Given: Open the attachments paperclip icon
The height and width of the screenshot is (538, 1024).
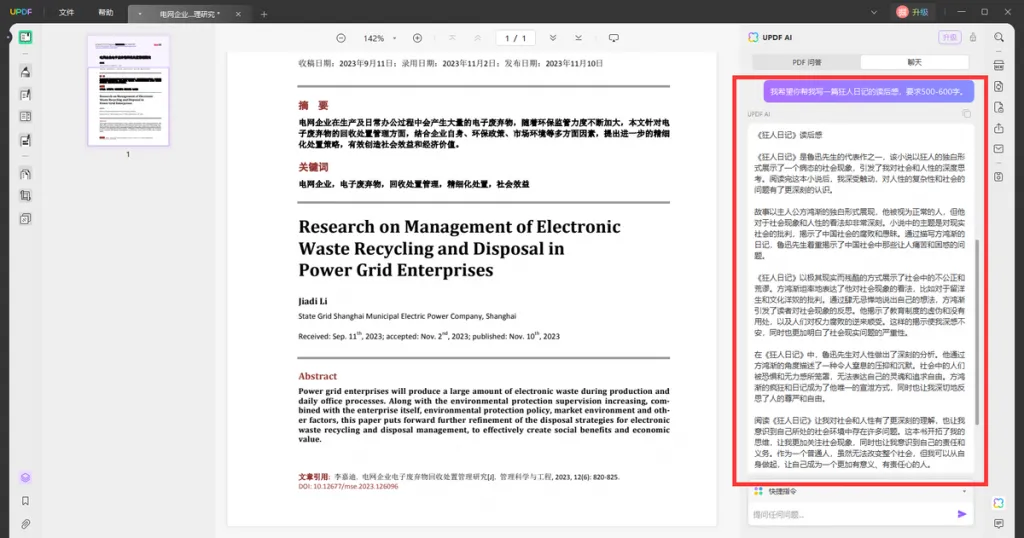Looking at the screenshot, I should point(25,523).
